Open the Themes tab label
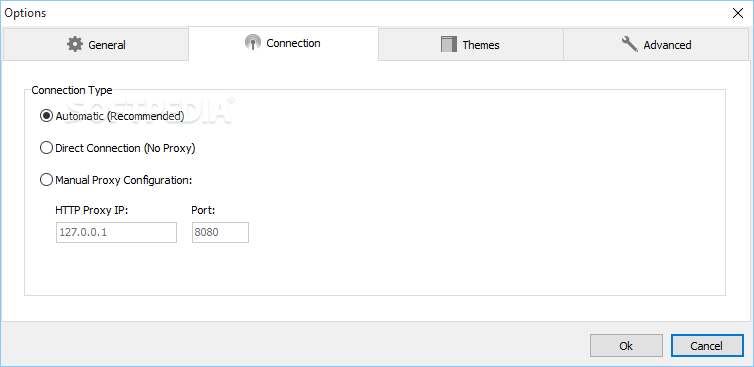The height and width of the screenshot is (367, 754). (x=481, y=45)
